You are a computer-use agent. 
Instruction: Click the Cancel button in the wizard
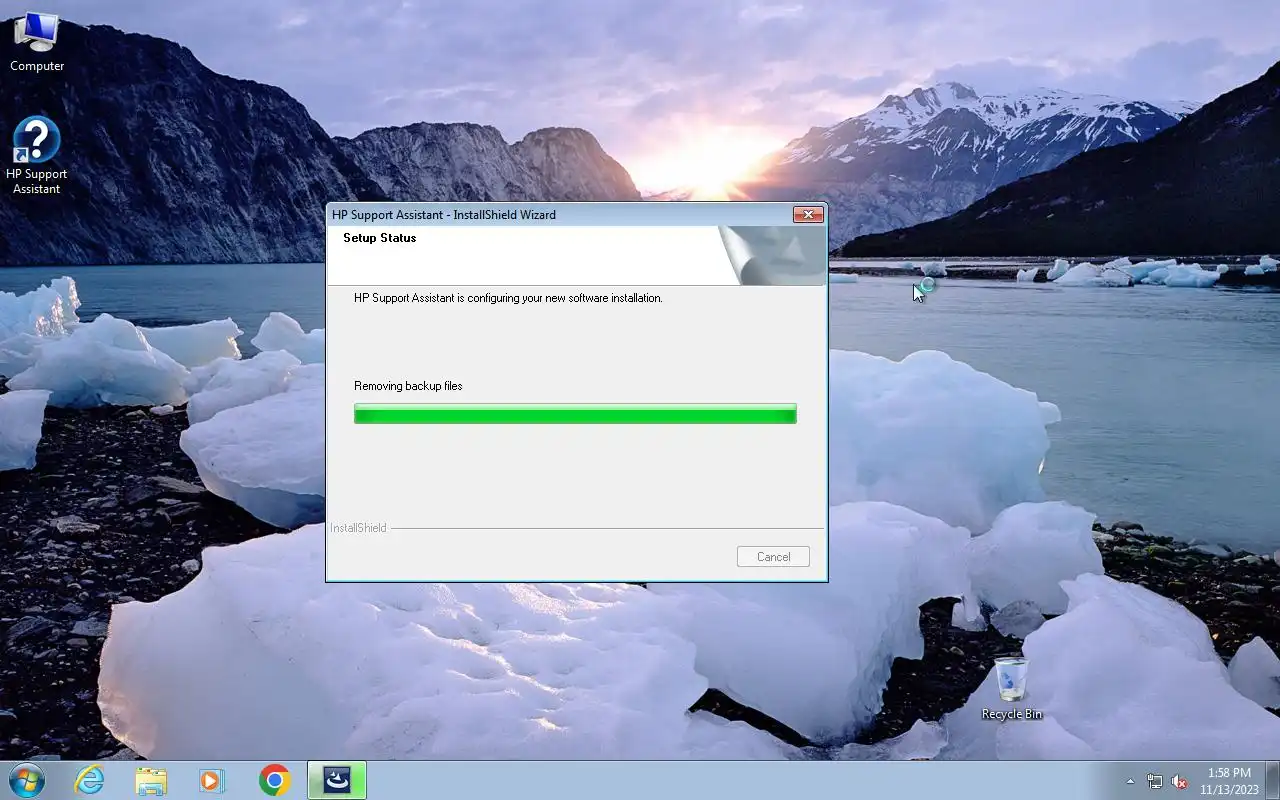(773, 557)
